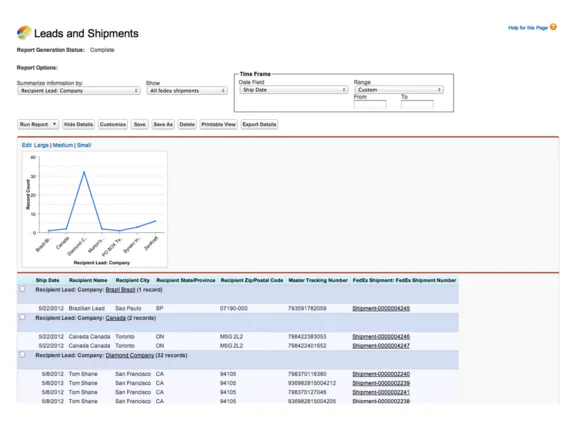Open the Shipment-0000004245 link
The height and width of the screenshot is (424, 573).
(x=381, y=308)
